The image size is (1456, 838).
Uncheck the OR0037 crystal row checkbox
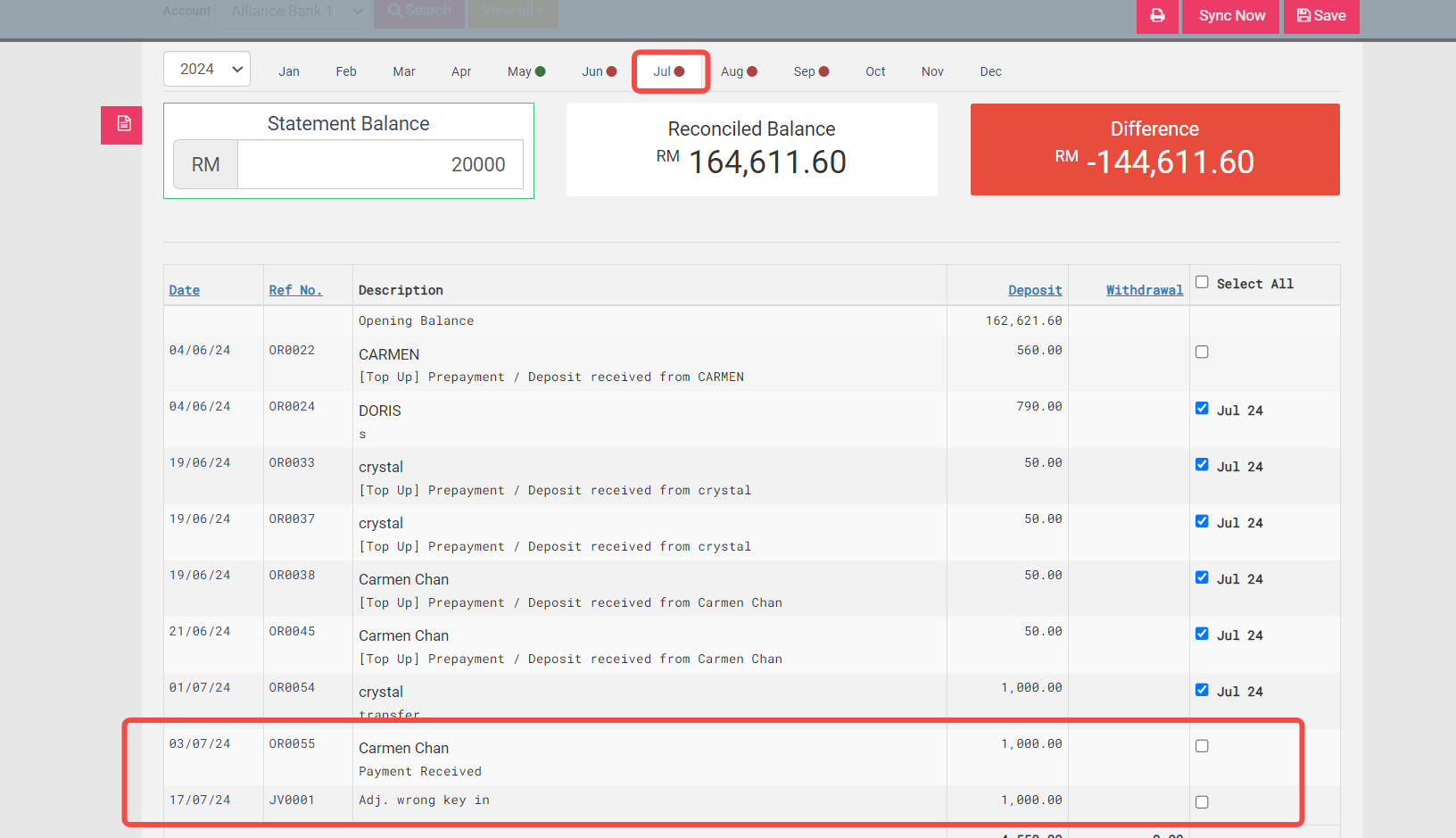point(1202,520)
